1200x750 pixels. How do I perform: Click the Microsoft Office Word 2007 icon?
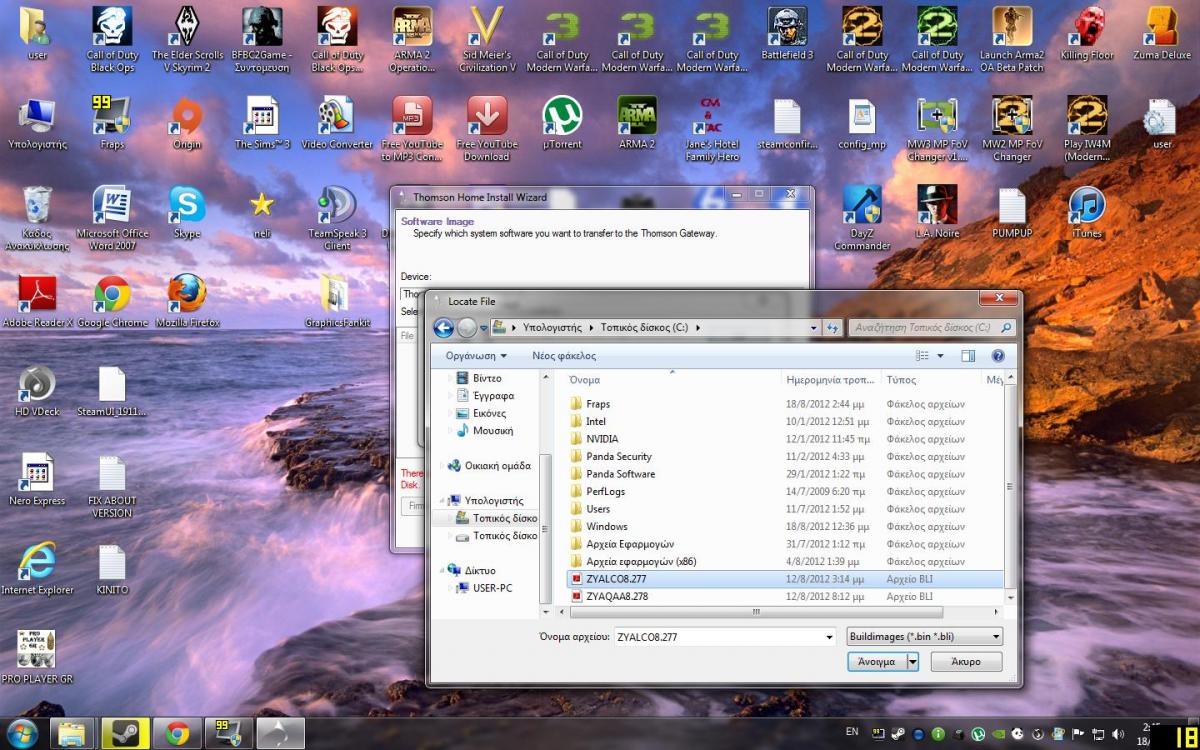pos(112,218)
